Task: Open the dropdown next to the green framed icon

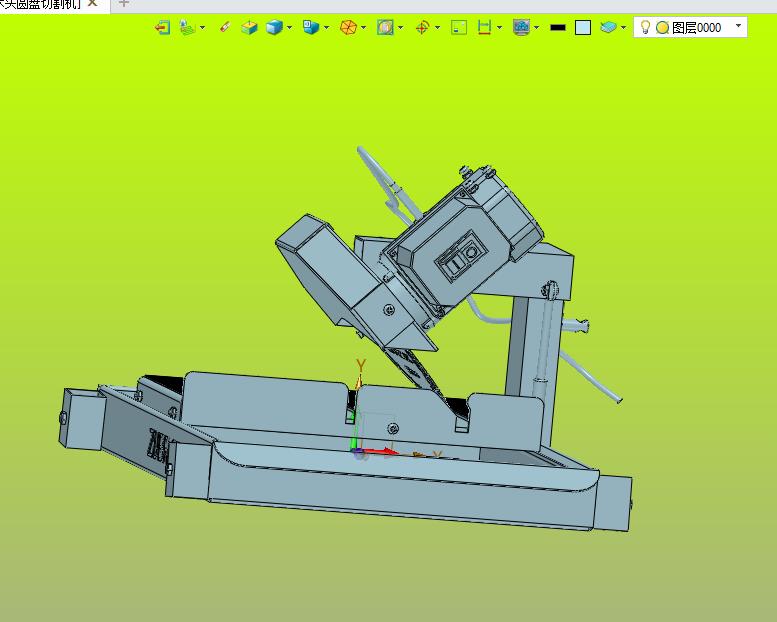Action: coord(400,28)
